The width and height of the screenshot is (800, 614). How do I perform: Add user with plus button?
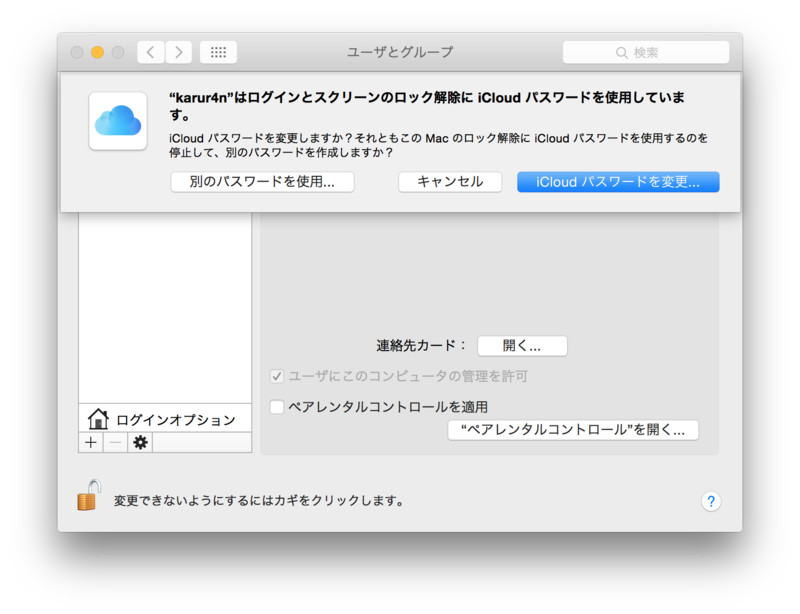[91, 443]
